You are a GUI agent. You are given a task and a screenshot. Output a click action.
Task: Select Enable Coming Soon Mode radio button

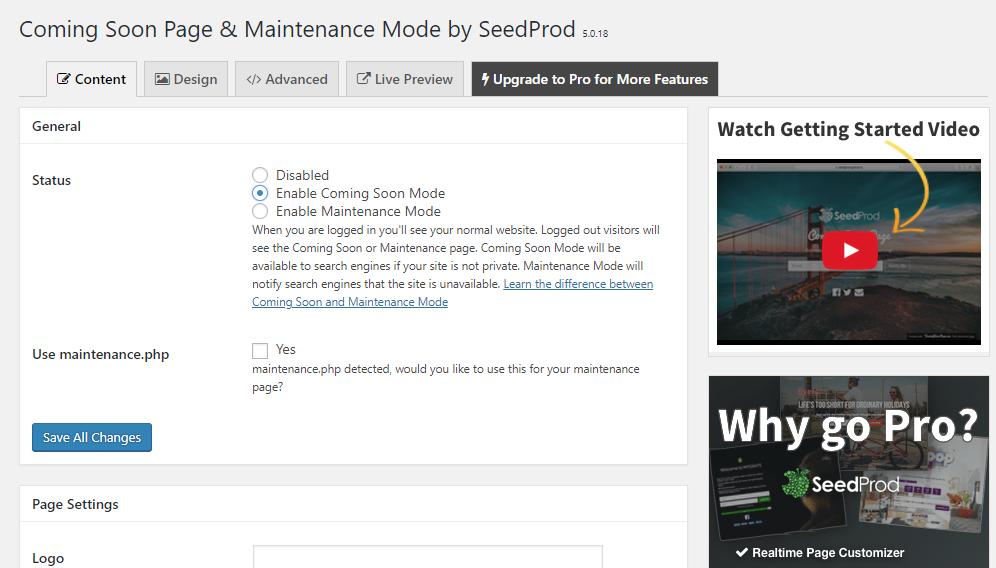point(260,193)
